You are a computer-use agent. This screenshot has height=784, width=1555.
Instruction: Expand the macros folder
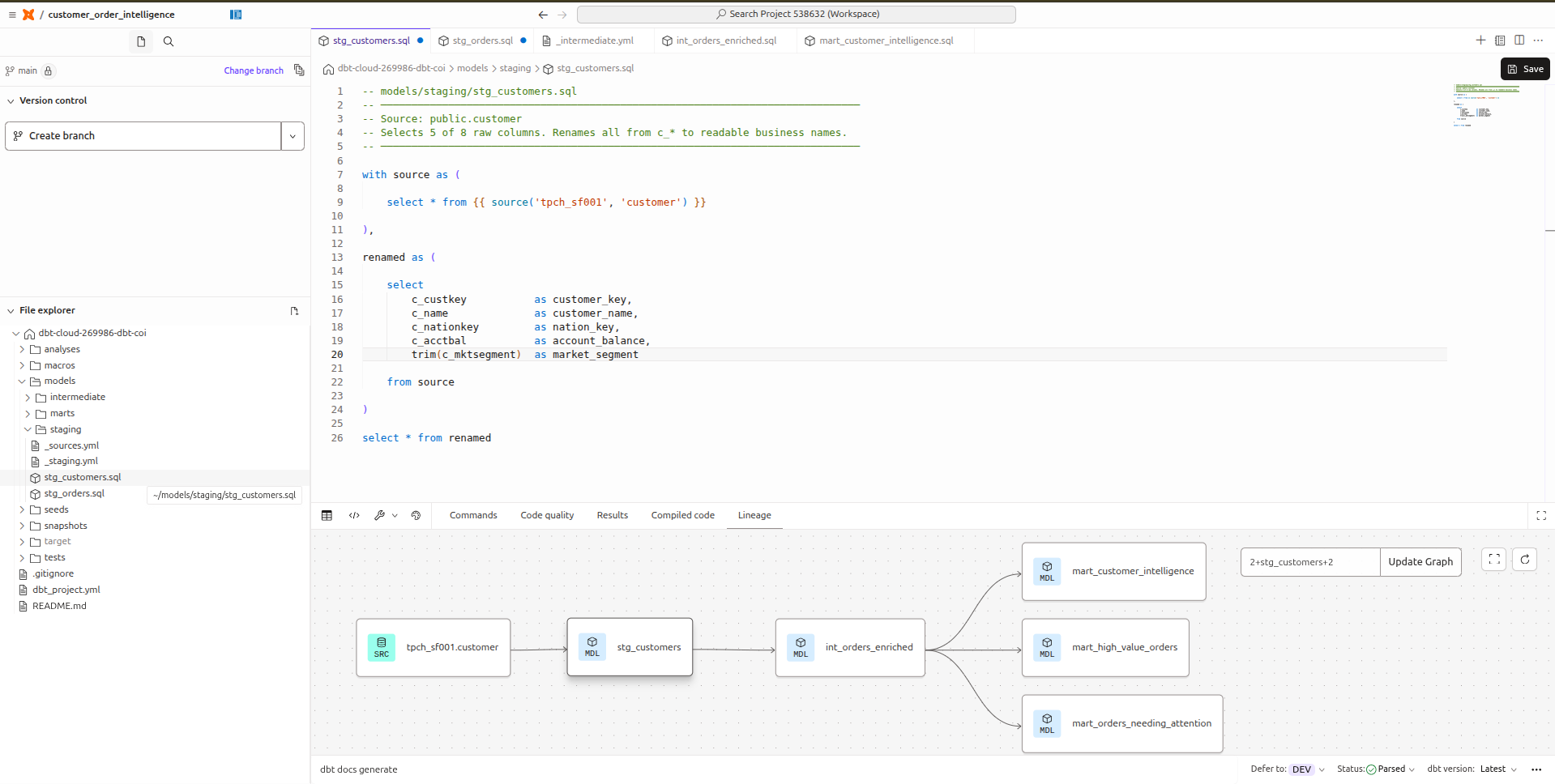[x=22, y=366]
